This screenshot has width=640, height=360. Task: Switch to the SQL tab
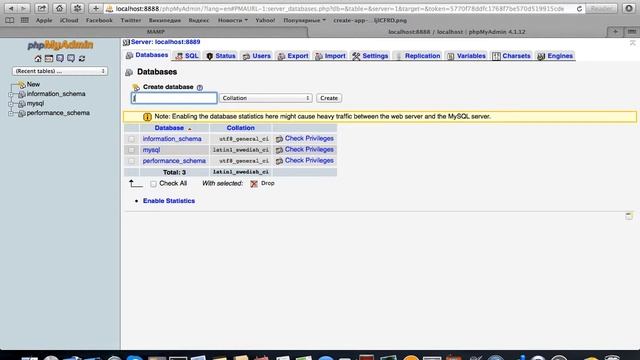coord(187,56)
